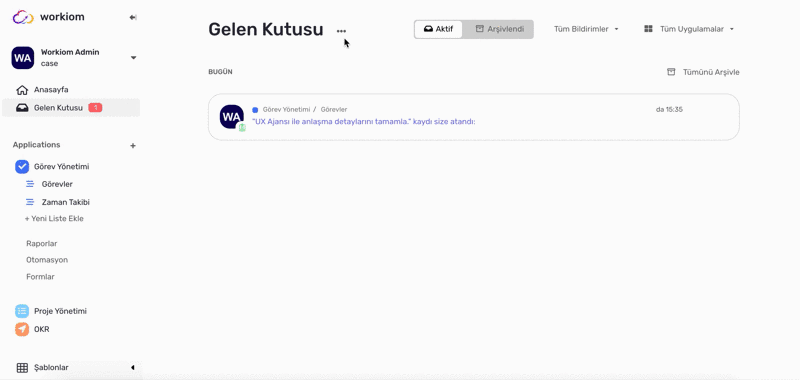
Task: Click the Tüm Uygulamalar grid icon
Action: [x=648, y=29]
